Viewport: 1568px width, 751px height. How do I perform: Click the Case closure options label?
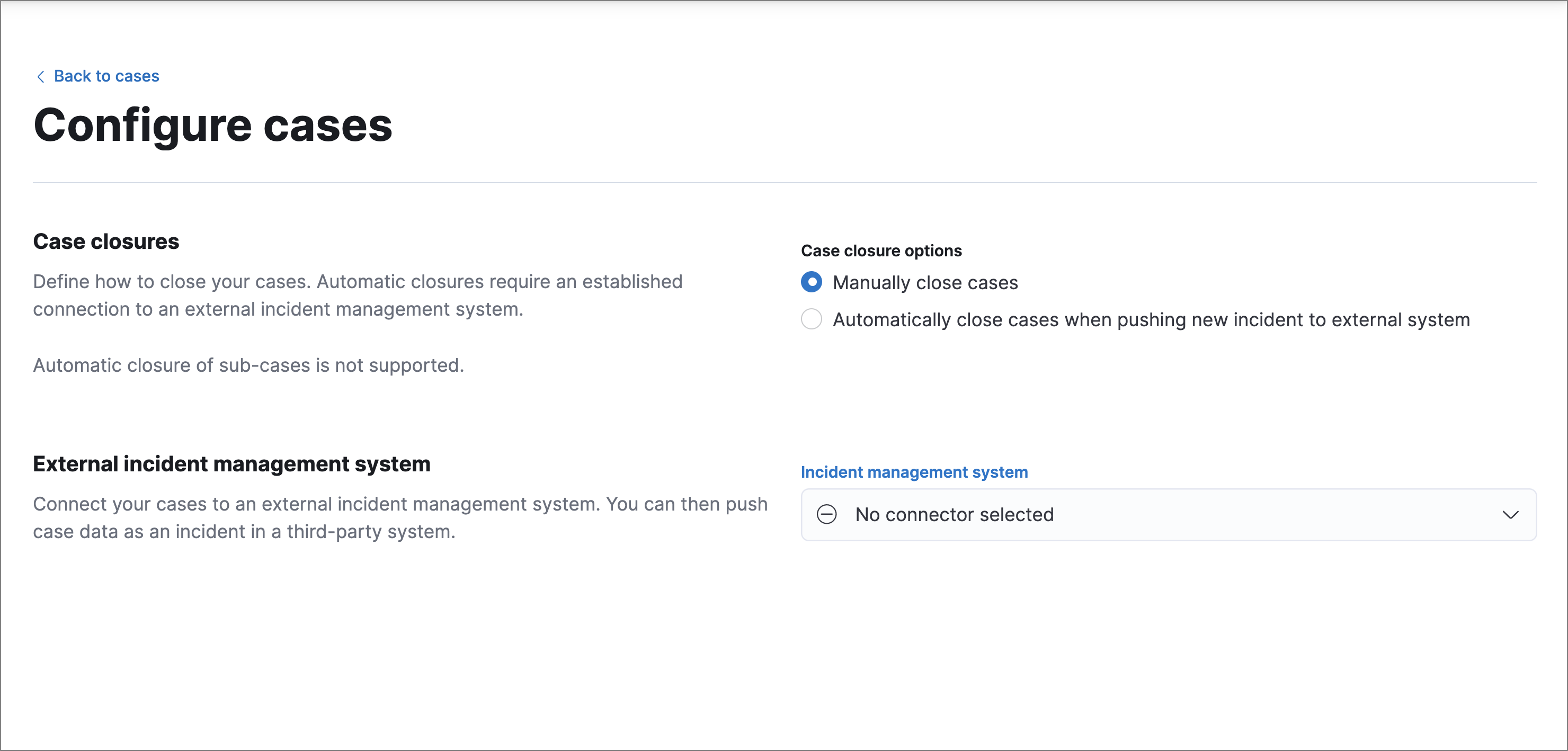click(881, 250)
